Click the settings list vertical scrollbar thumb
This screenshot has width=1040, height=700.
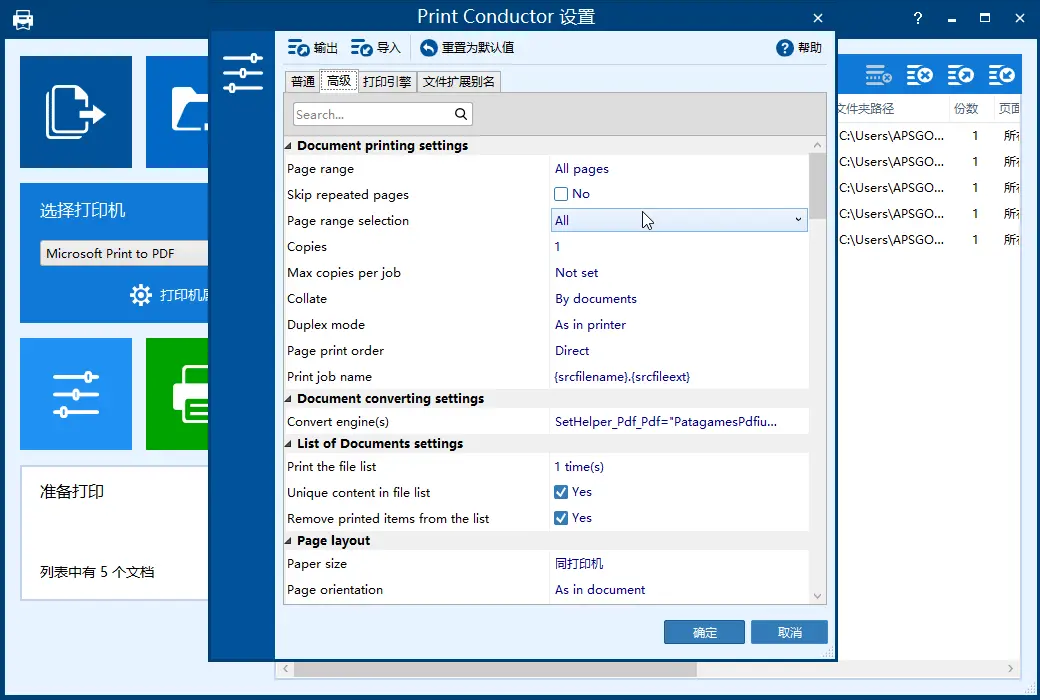tap(817, 186)
